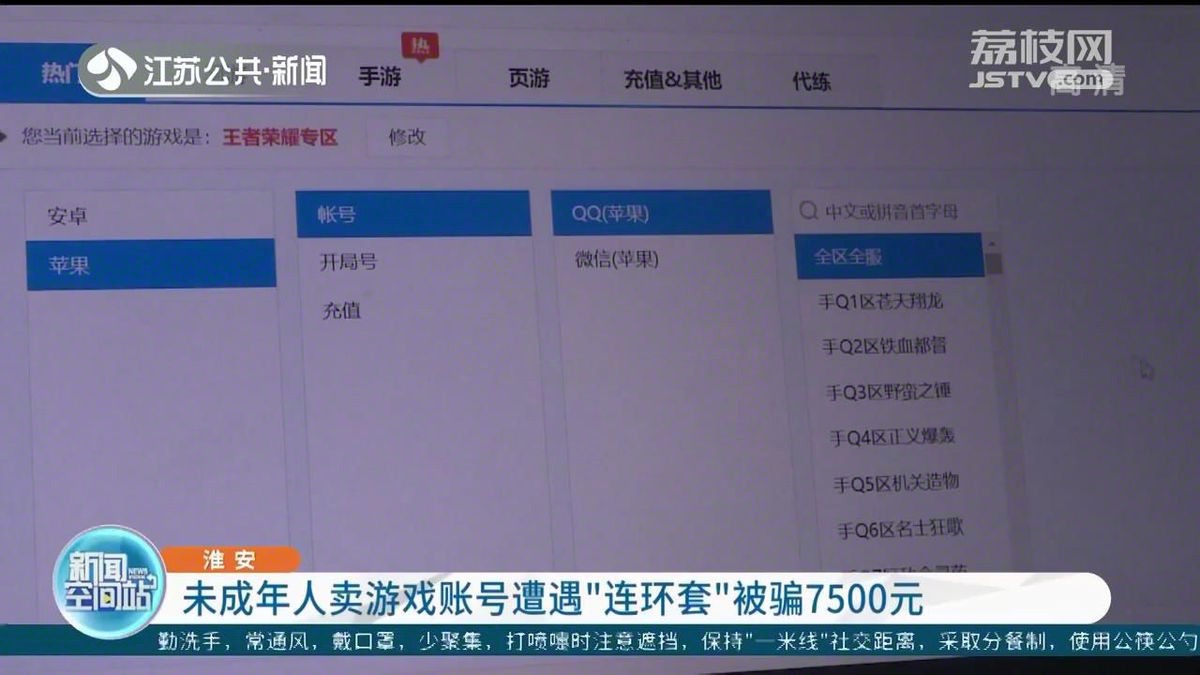Click the 中文或拼音首字母 search field
This screenshot has height=675, width=1200.
[x=895, y=211]
